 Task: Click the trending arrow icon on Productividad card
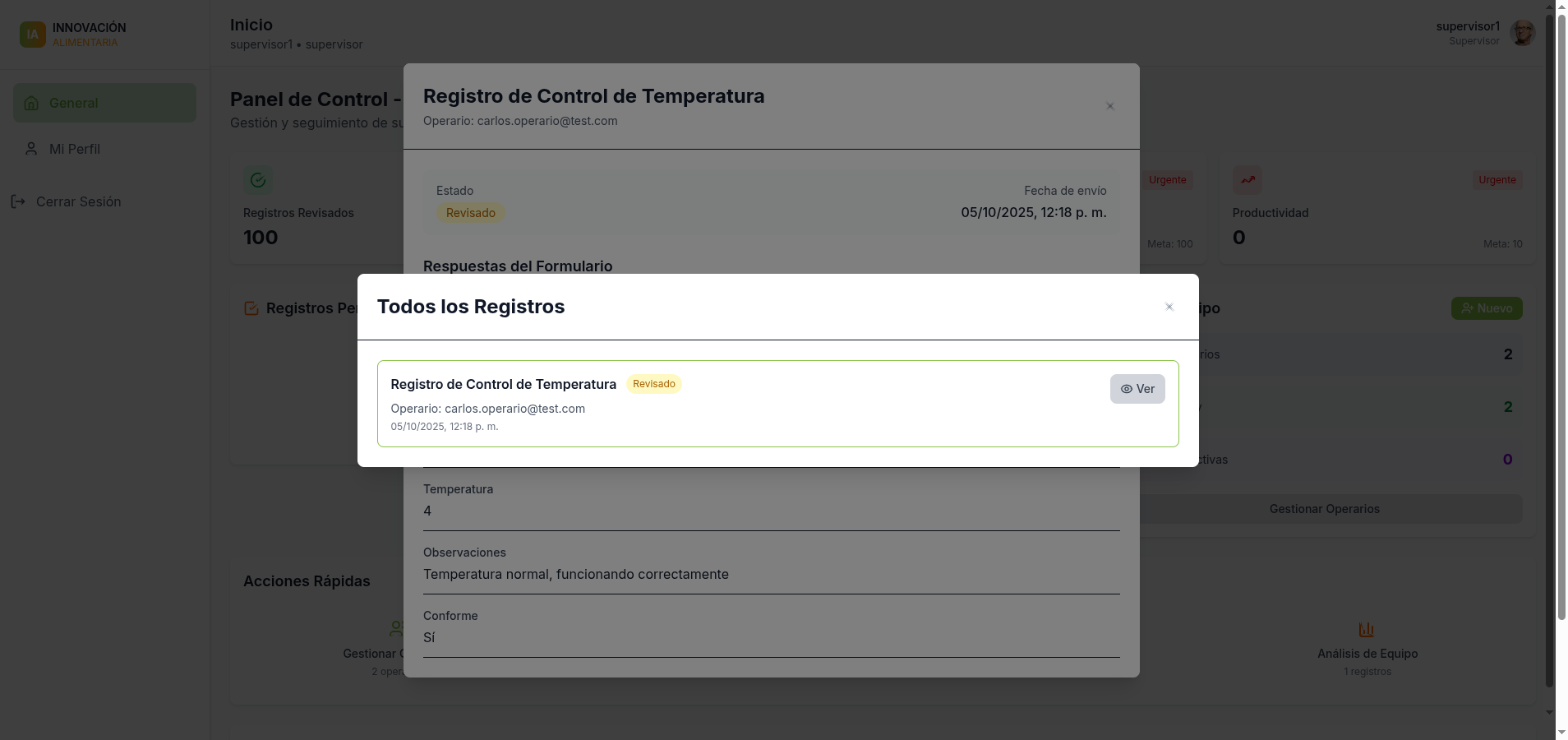point(1247,180)
